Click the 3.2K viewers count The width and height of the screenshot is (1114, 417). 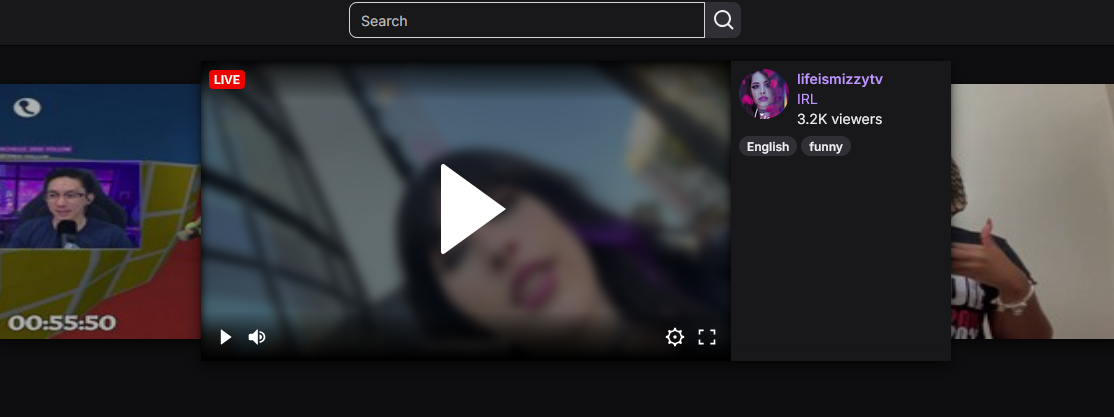(840, 119)
